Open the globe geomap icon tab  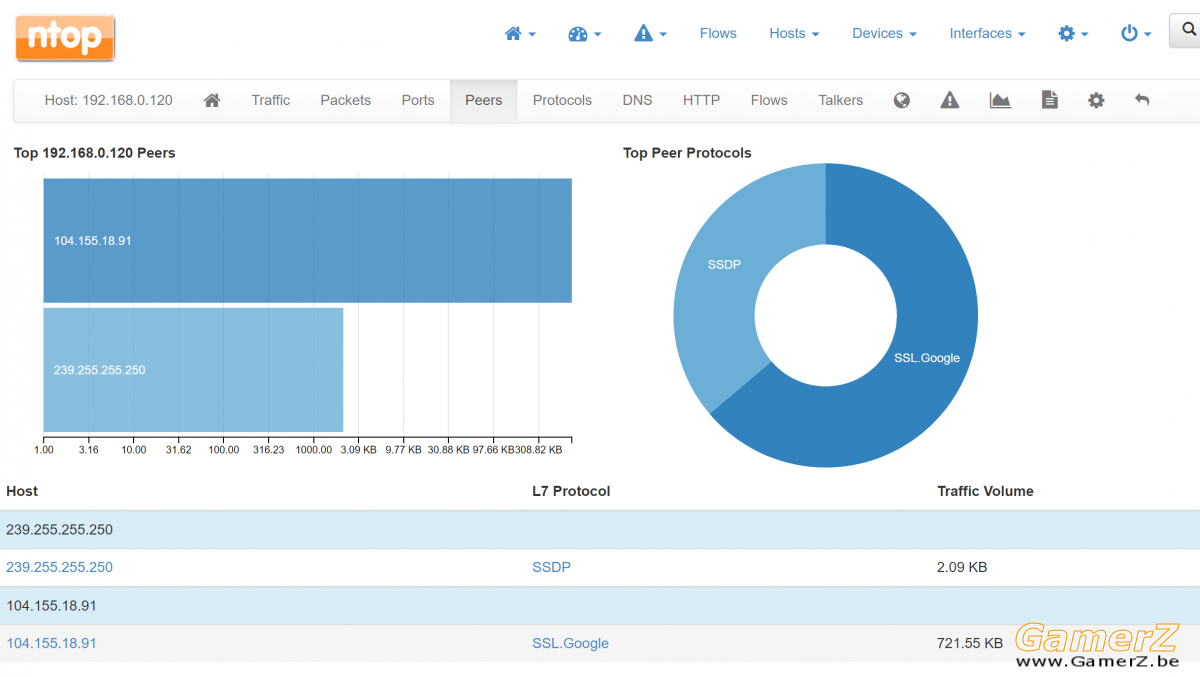point(902,100)
